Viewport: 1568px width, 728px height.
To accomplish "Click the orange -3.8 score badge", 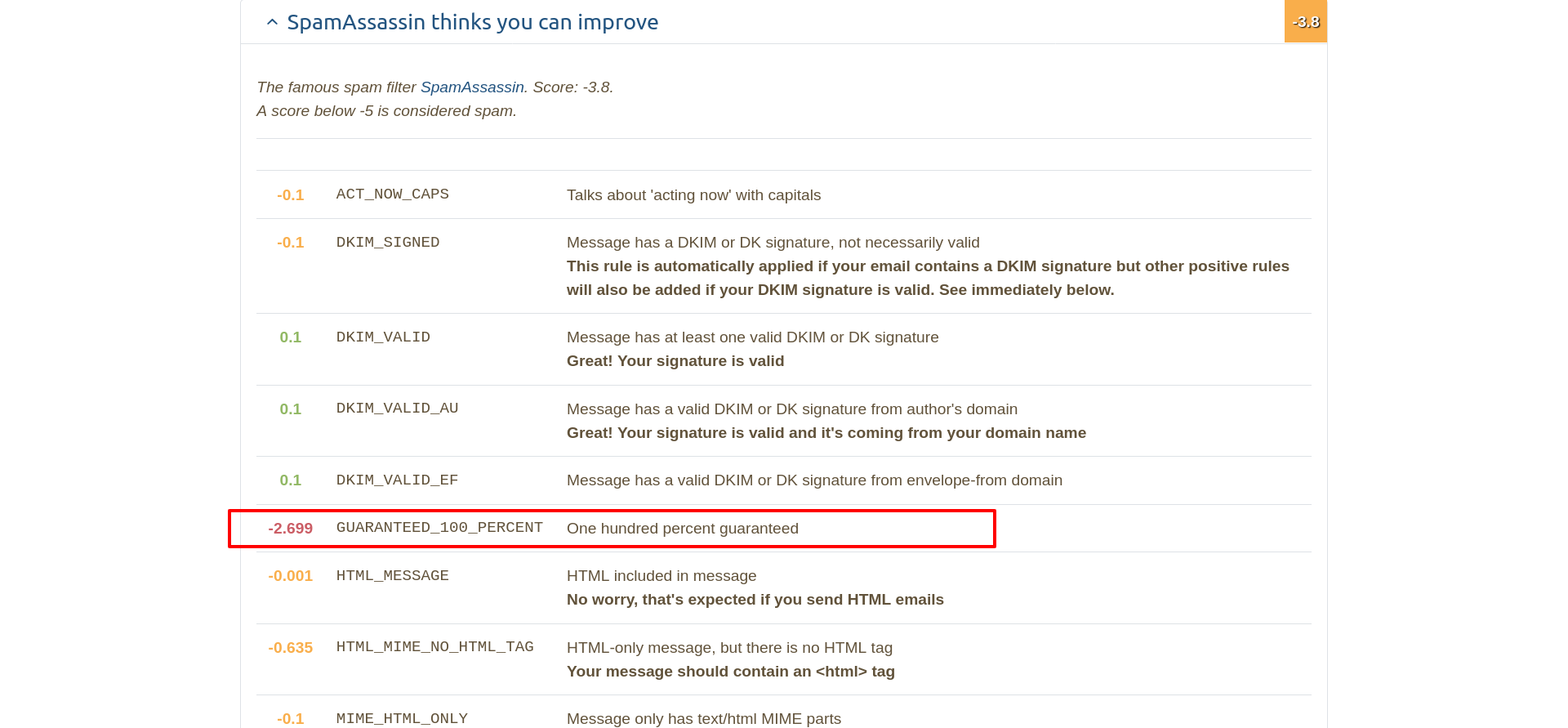I will click(1306, 21).
